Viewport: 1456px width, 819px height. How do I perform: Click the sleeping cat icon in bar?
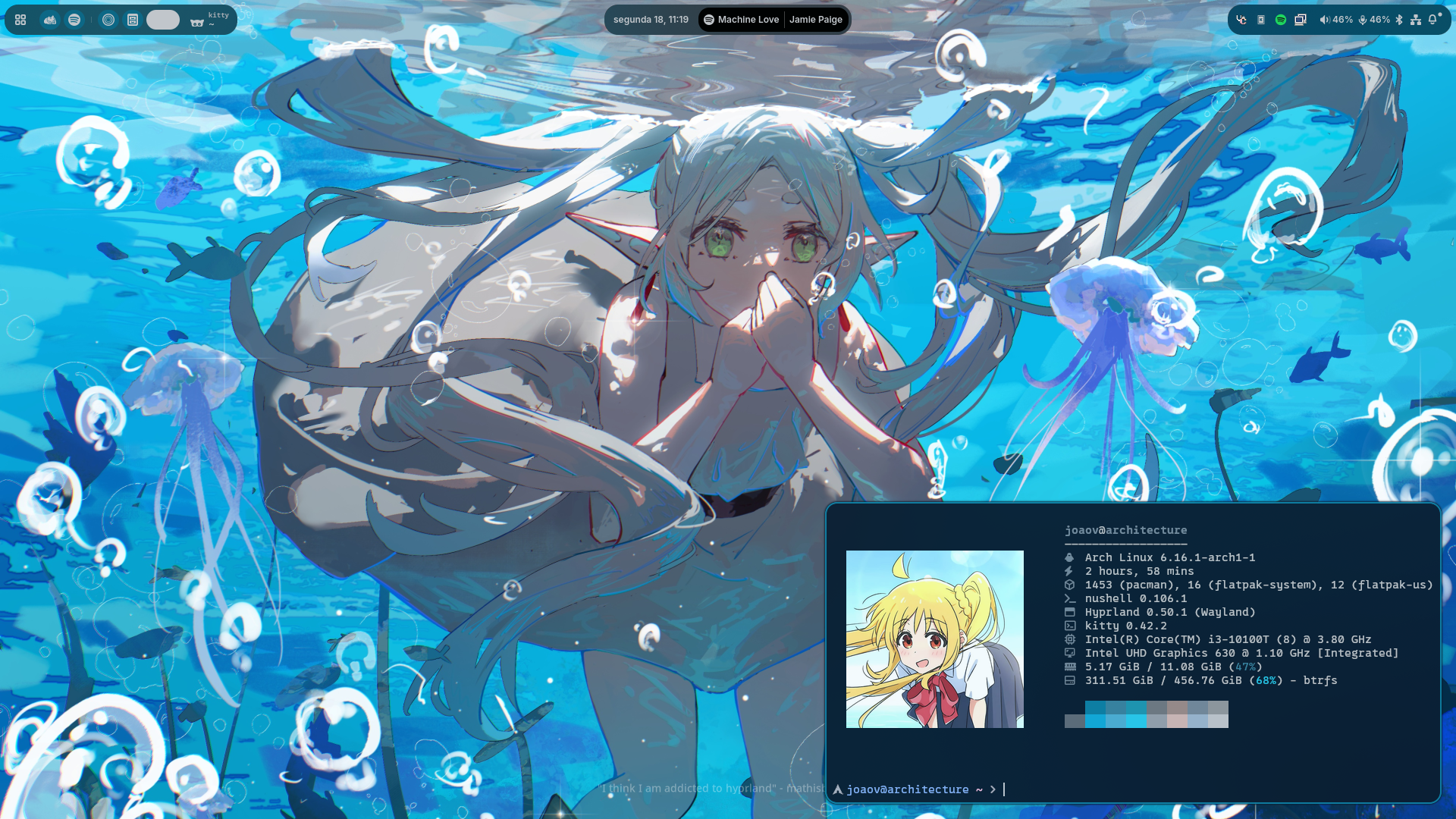pyautogui.click(x=50, y=20)
